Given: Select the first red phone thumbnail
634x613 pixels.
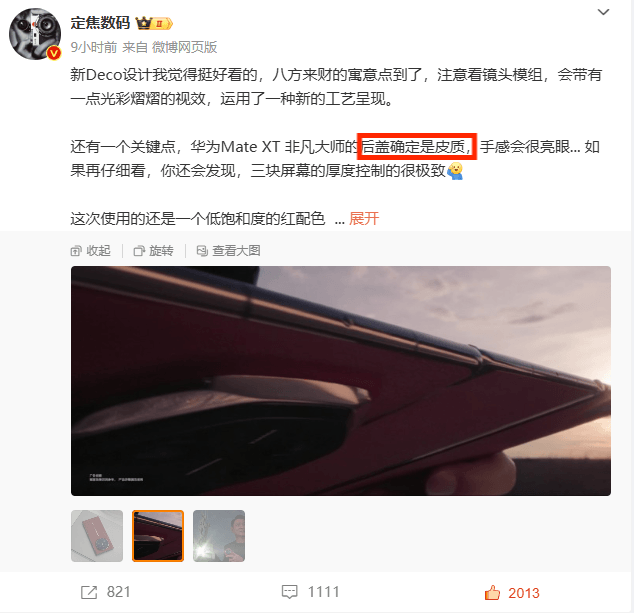Looking at the screenshot, I should pos(97,536).
